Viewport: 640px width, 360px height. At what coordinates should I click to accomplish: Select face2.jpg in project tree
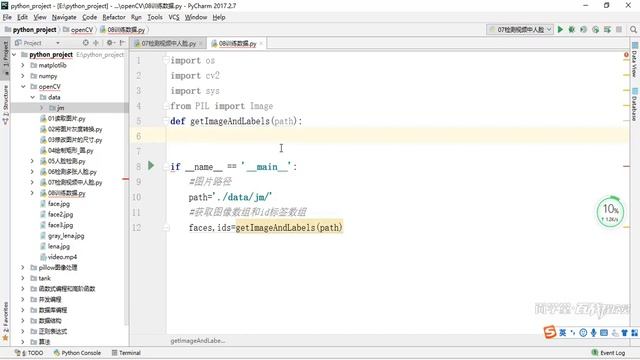tap(60, 214)
